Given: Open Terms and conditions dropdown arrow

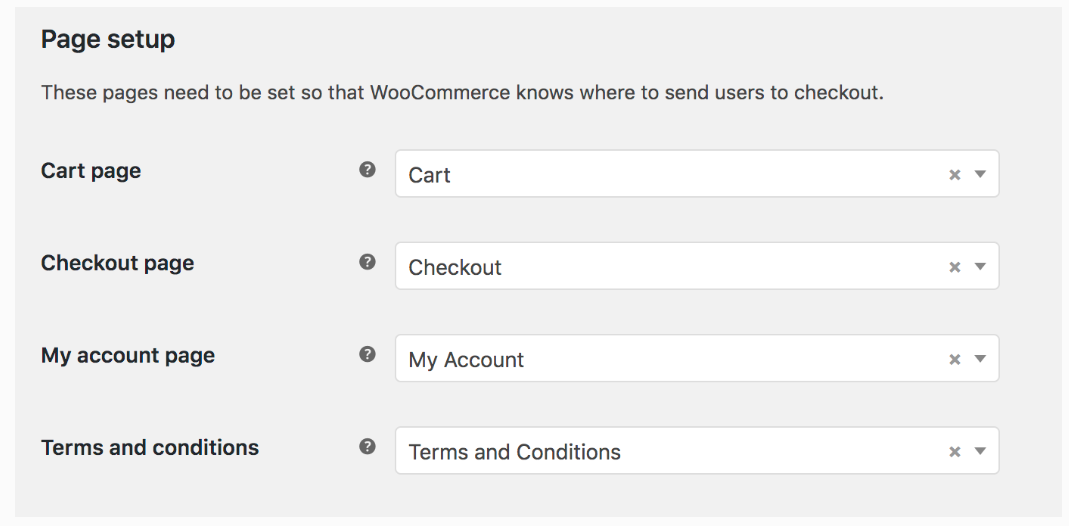Looking at the screenshot, I should (x=980, y=451).
